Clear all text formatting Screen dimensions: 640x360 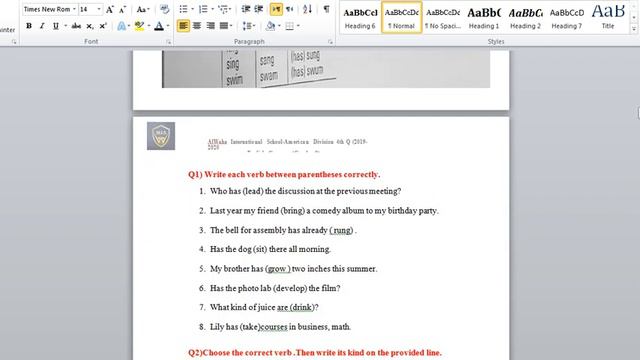pos(164,9)
